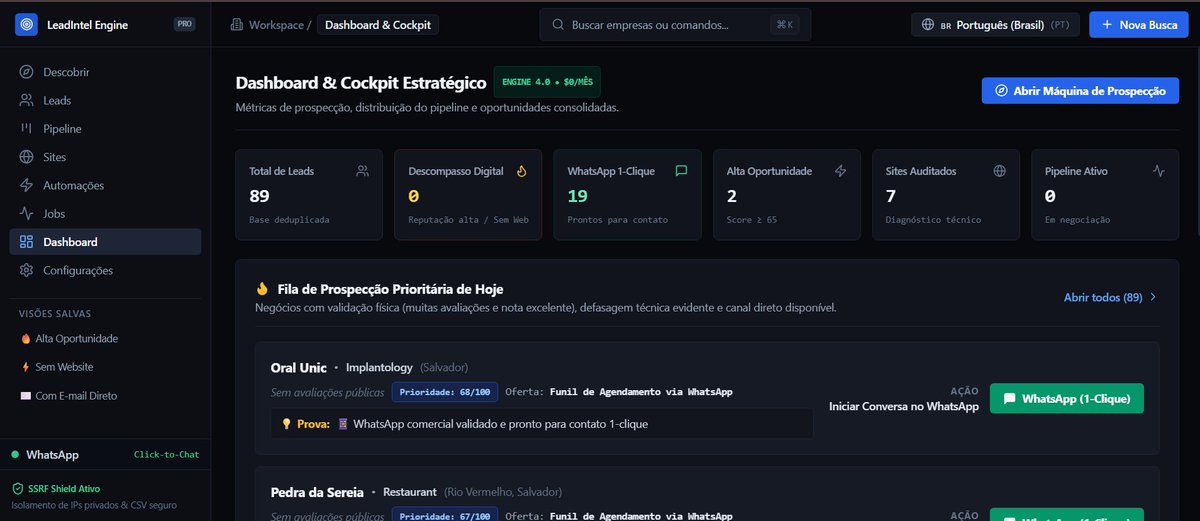Click the Dashboard & Cockpit breadcrumb
Screen dimensions: 1200x521
[378, 24]
